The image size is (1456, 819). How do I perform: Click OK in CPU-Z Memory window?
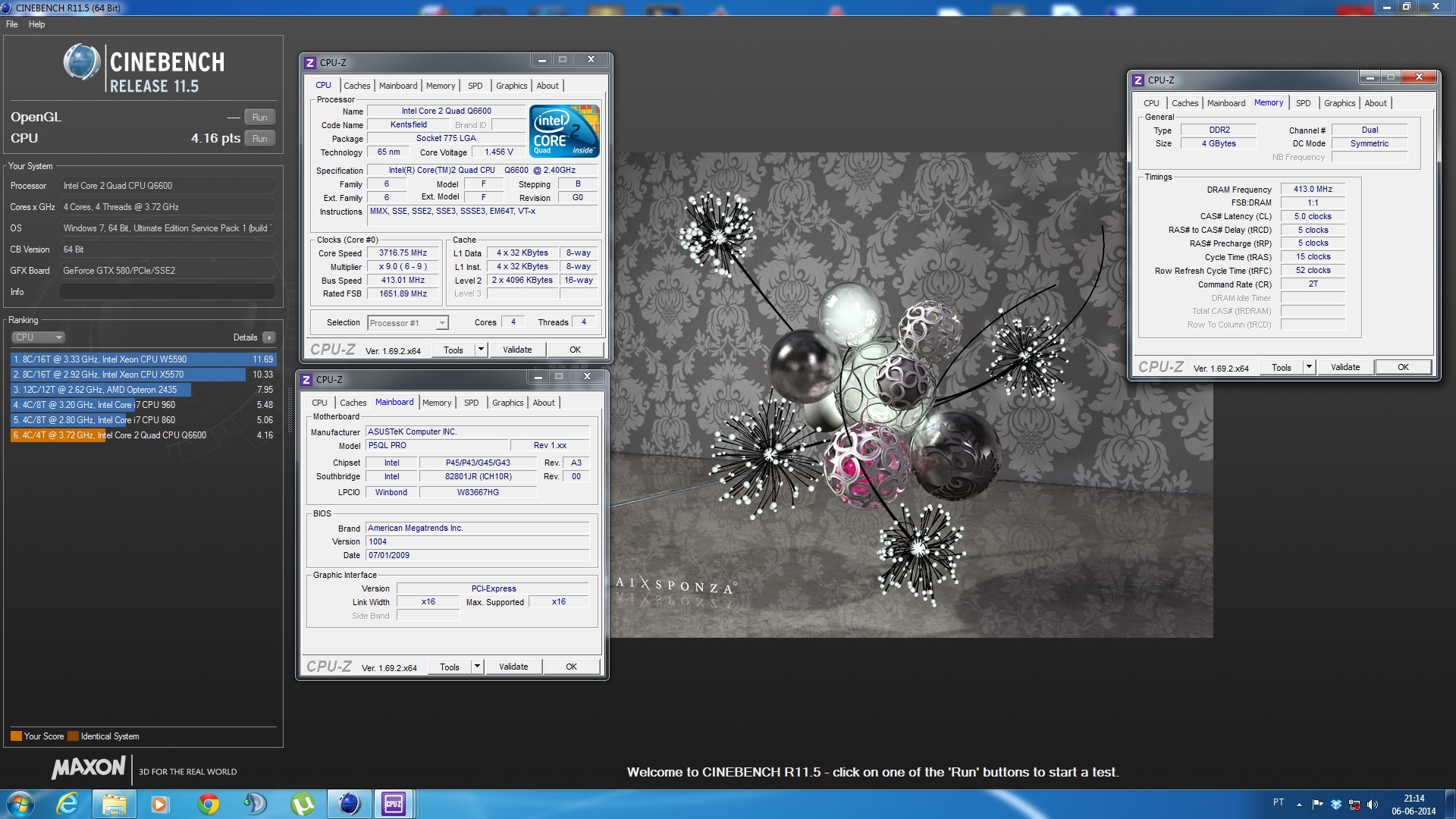tap(1404, 368)
